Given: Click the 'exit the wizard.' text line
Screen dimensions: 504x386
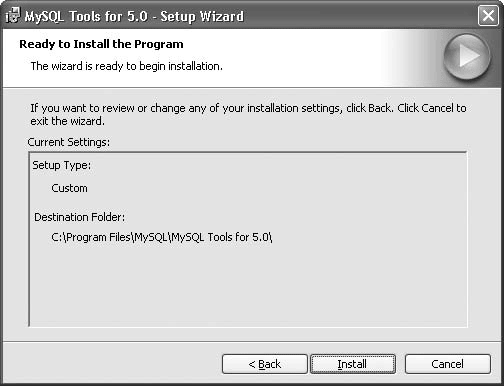Looking at the screenshot, I should [68, 121].
